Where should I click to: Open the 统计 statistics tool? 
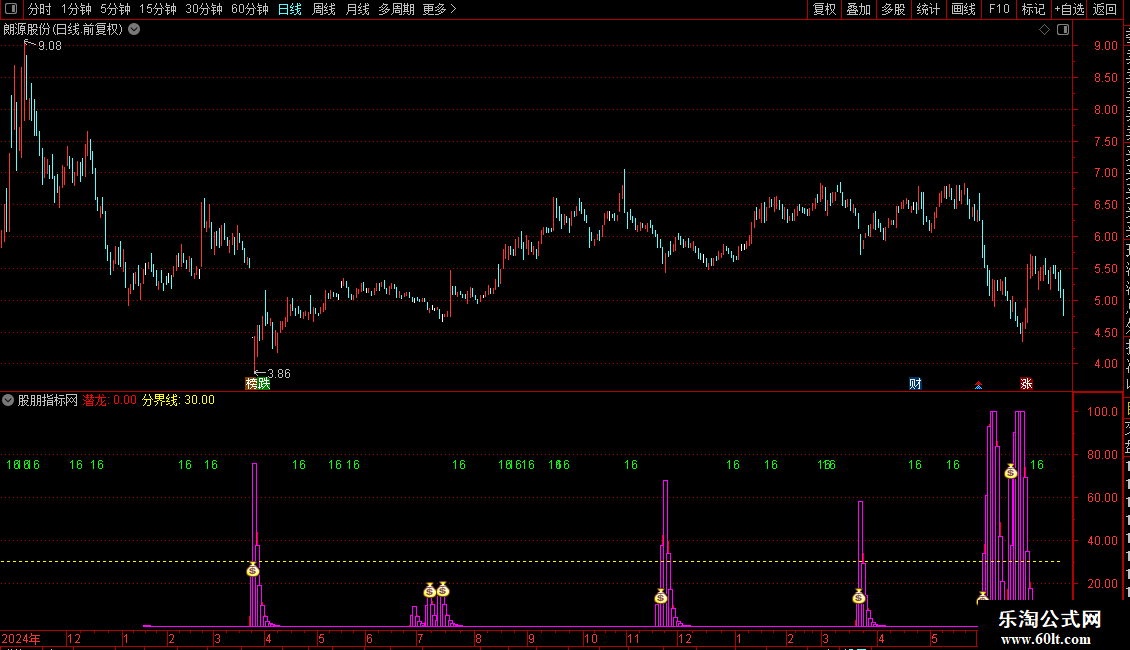click(x=927, y=9)
